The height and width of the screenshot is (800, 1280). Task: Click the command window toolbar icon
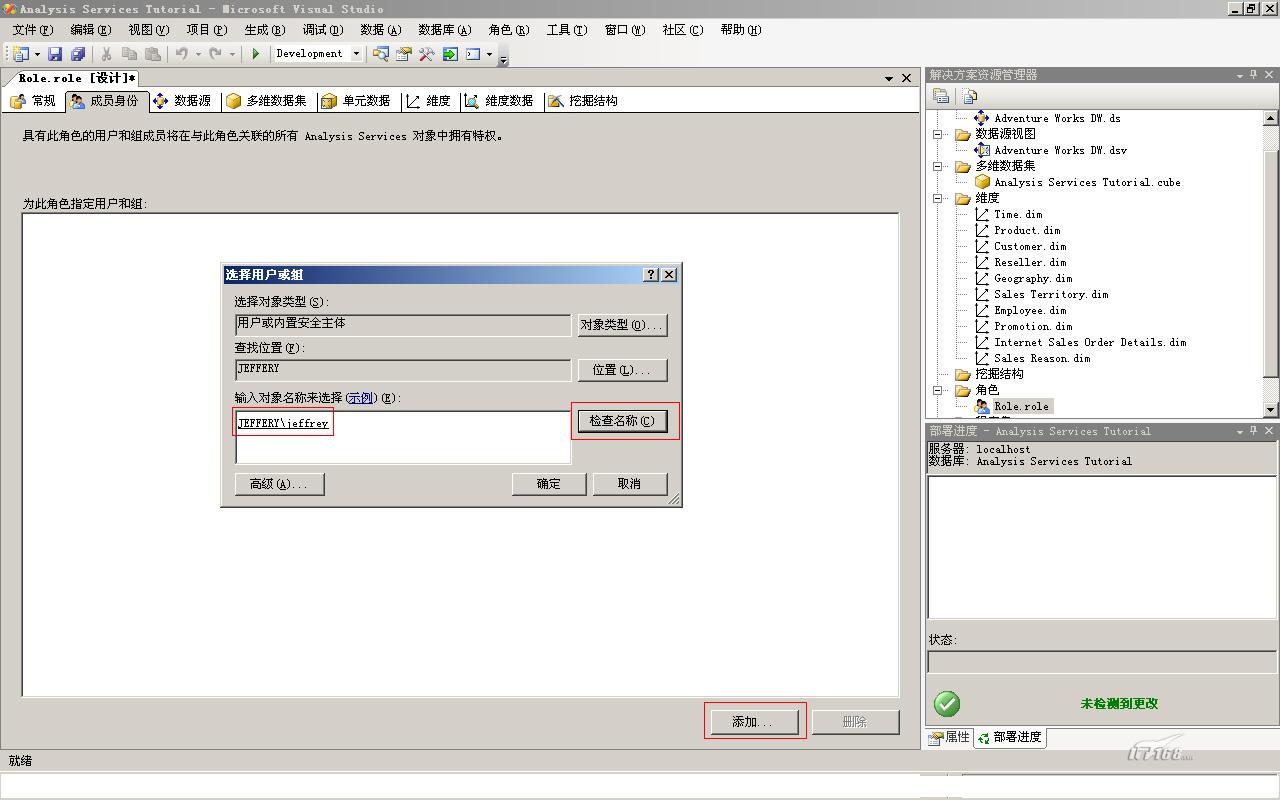(x=473, y=54)
